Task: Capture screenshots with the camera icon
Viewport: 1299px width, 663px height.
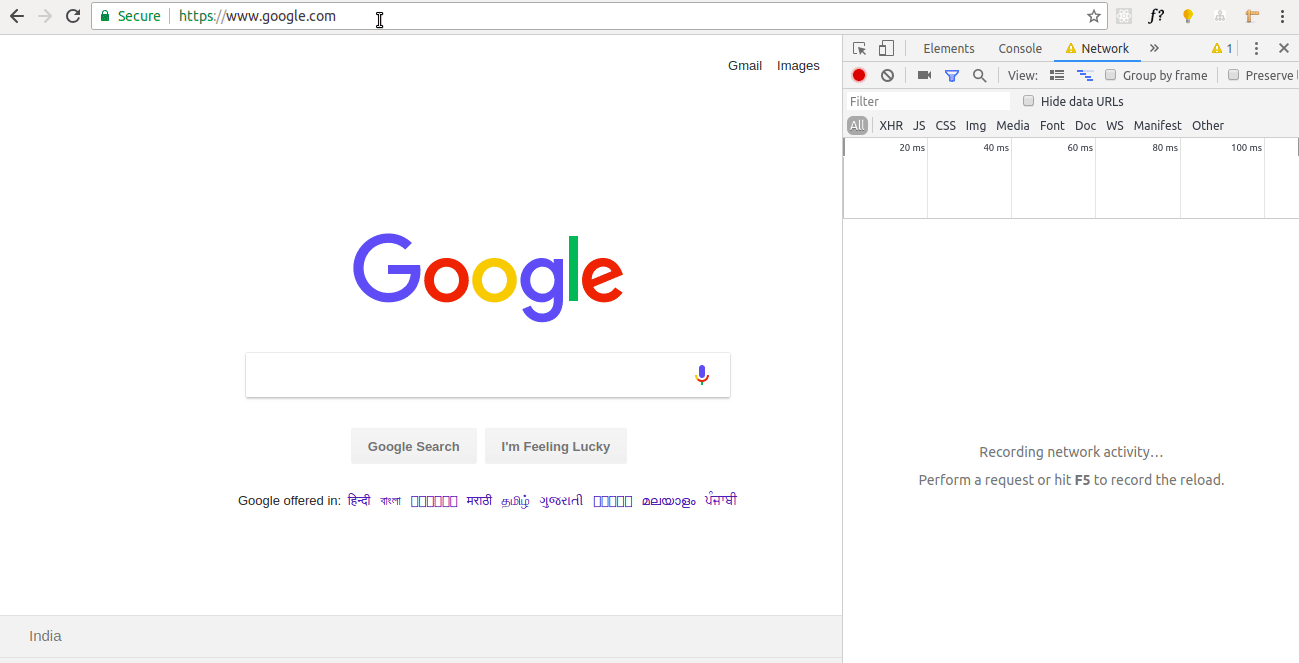Action: pos(924,75)
